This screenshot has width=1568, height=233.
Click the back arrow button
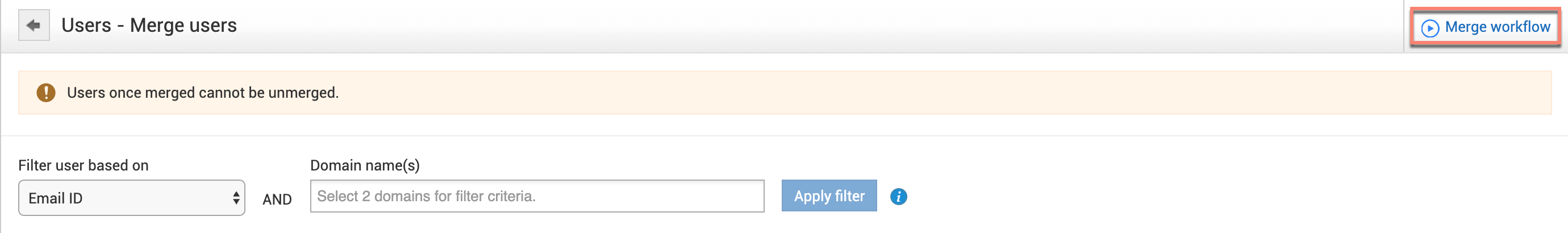34,26
